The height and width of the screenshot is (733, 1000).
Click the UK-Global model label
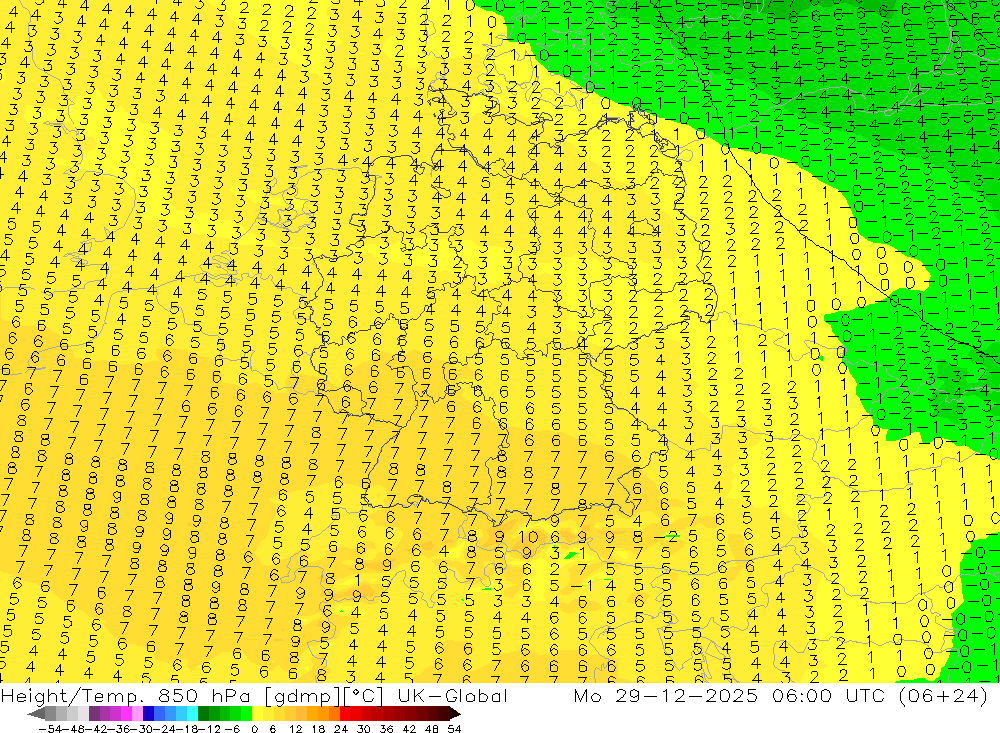tap(452, 695)
